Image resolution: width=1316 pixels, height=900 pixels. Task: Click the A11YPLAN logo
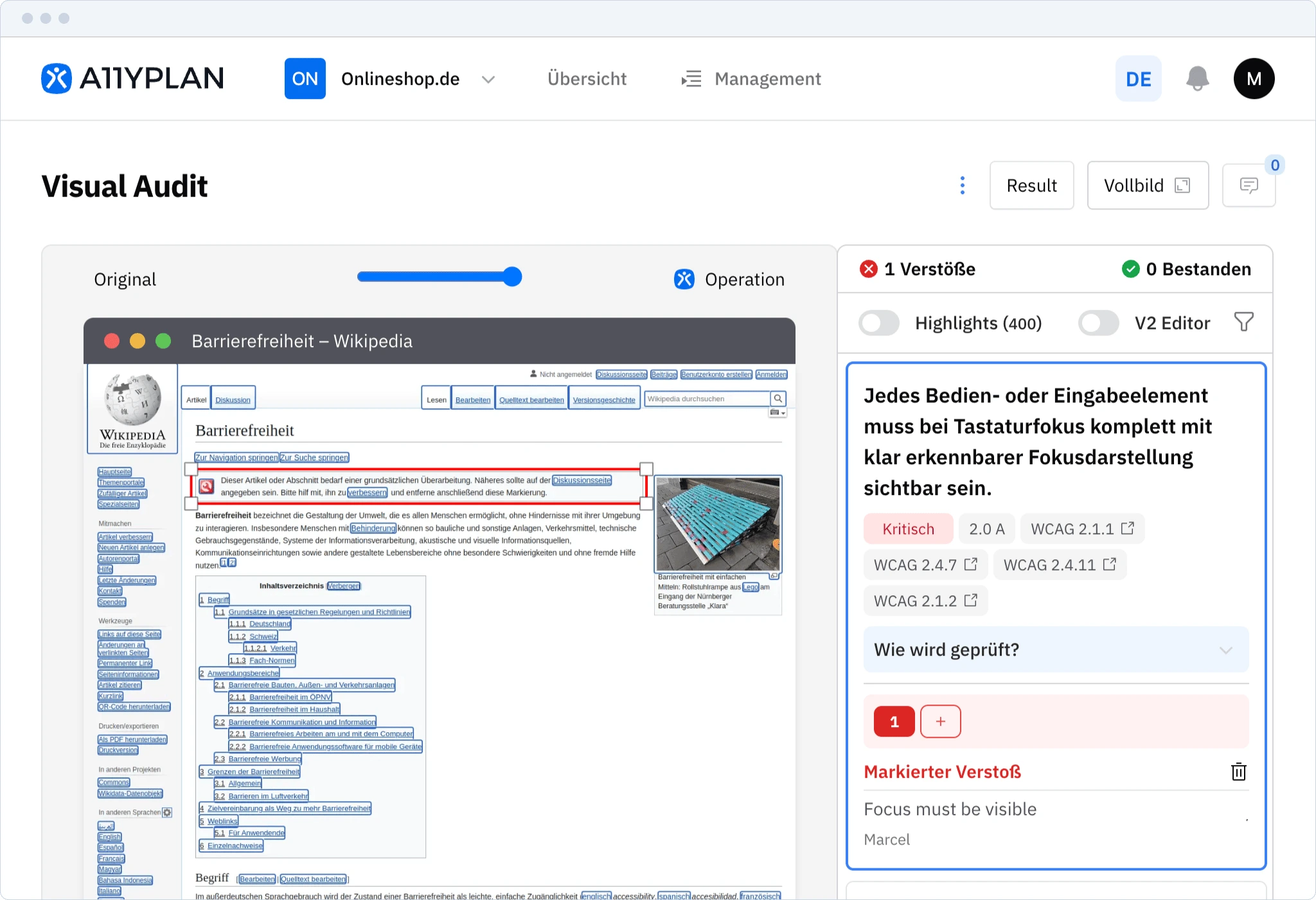pos(132,78)
